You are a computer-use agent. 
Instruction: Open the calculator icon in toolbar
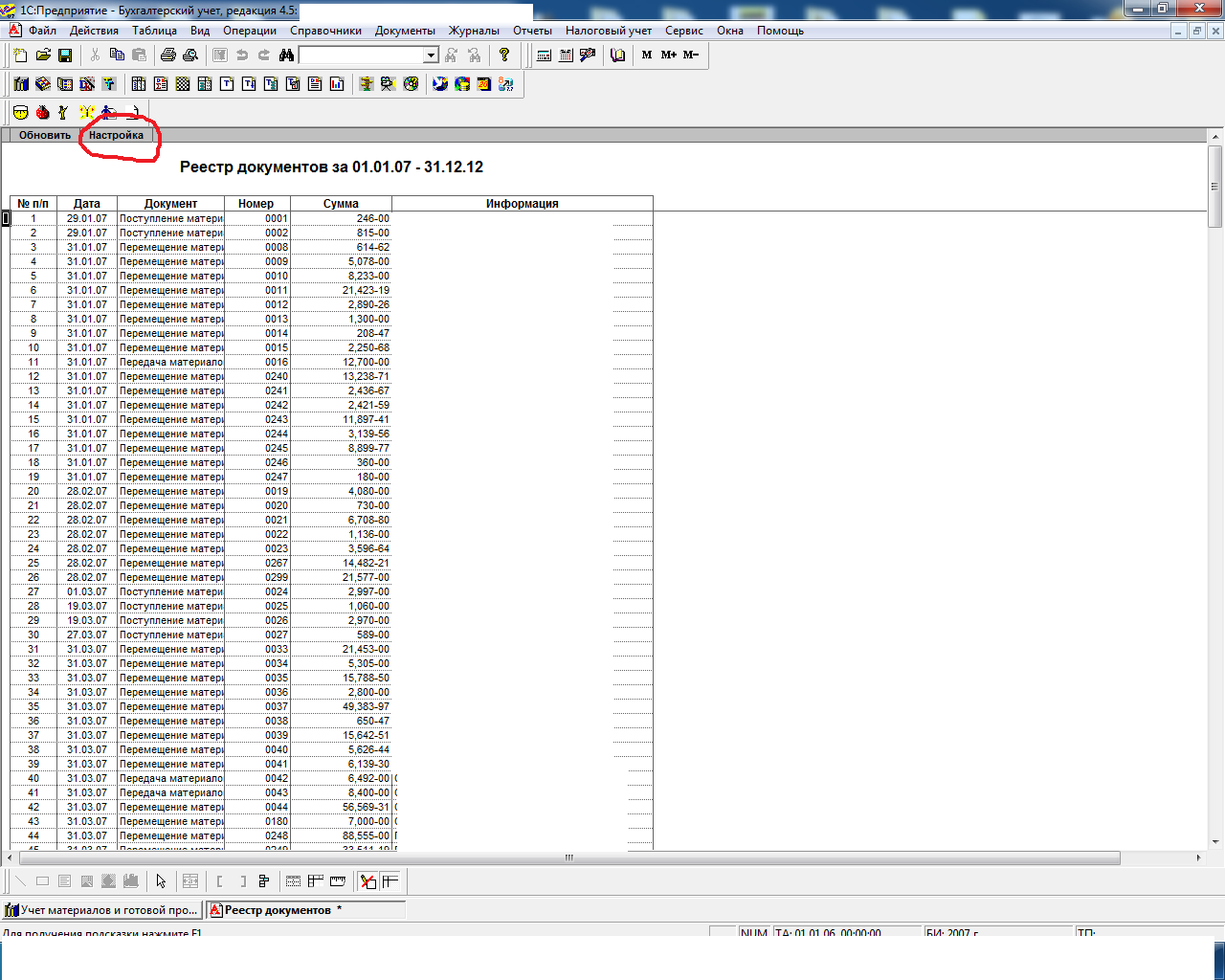[x=544, y=56]
